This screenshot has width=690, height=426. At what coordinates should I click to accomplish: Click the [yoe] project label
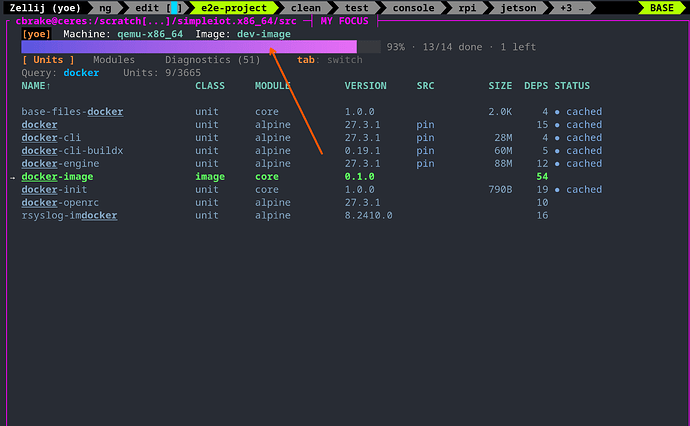[36, 34]
